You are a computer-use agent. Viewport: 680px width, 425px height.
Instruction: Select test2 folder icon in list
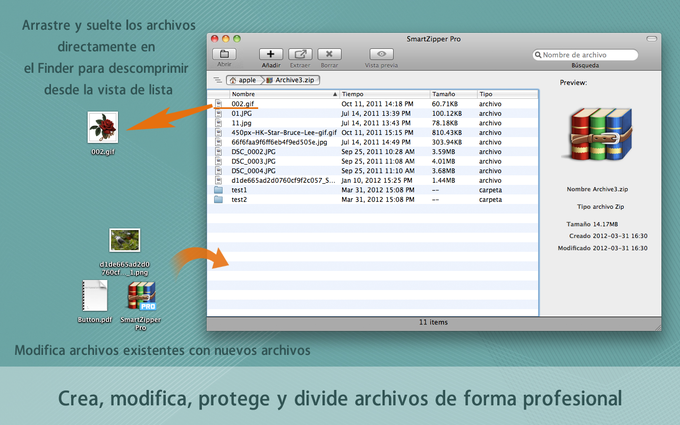coord(219,199)
